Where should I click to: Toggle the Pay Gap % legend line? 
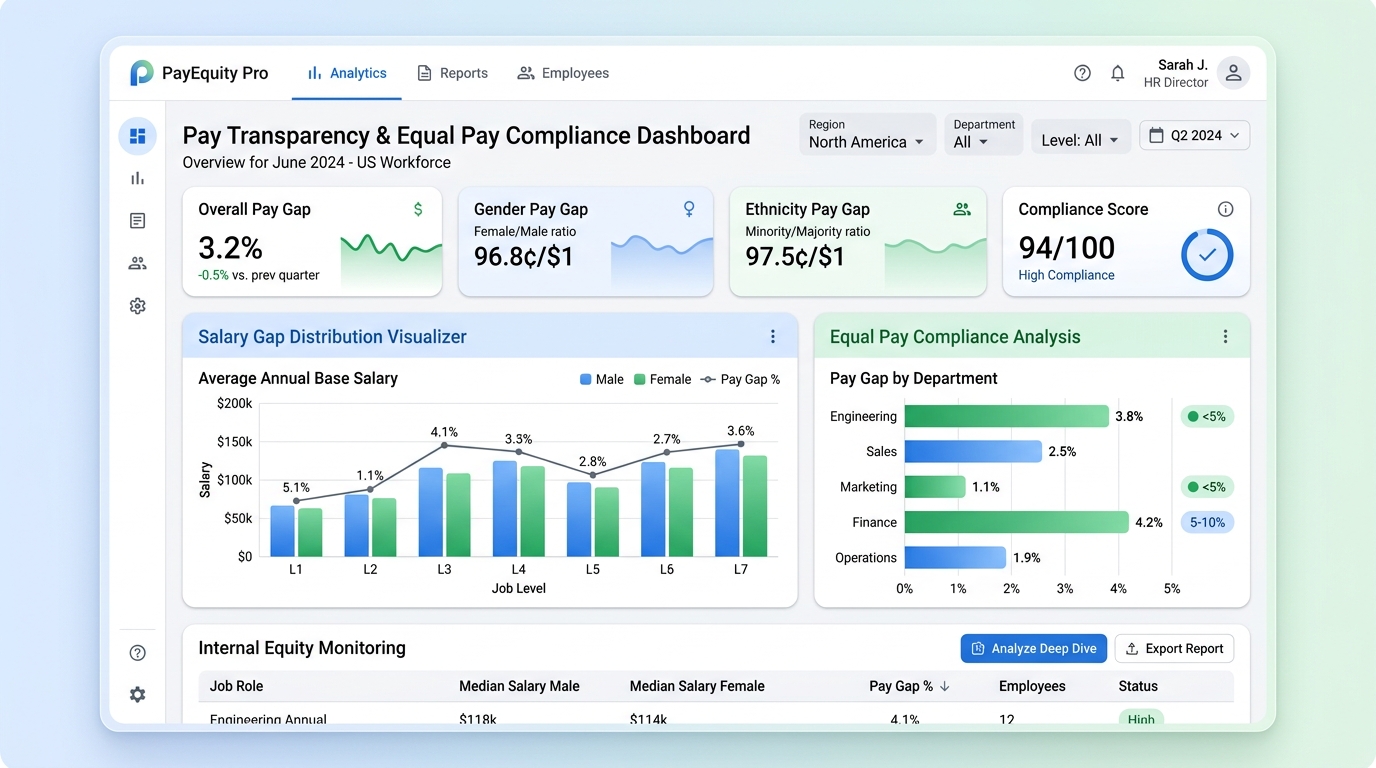pyautogui.click(x=740, y=380)
